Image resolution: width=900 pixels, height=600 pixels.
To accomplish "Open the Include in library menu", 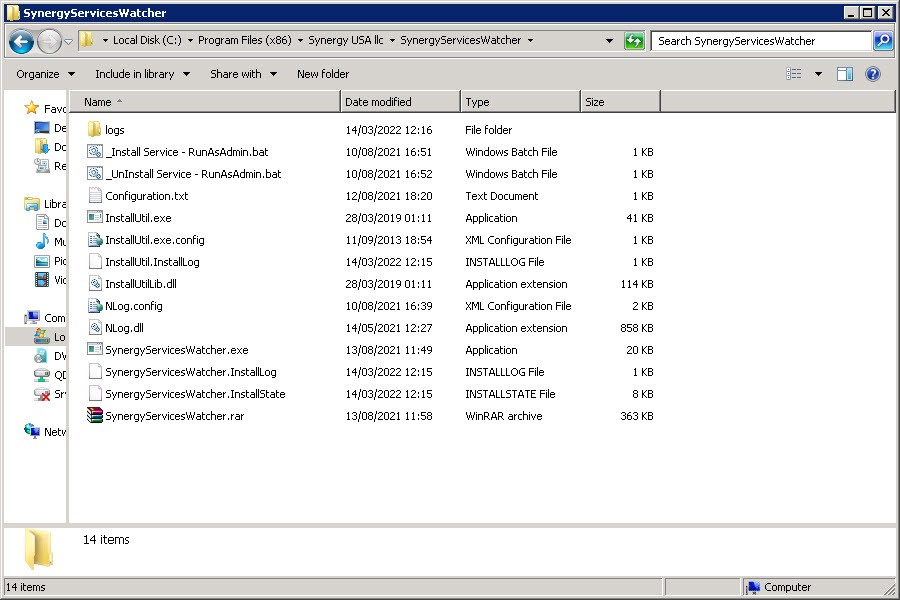I will pyautogui.click(x=142, y=74).
